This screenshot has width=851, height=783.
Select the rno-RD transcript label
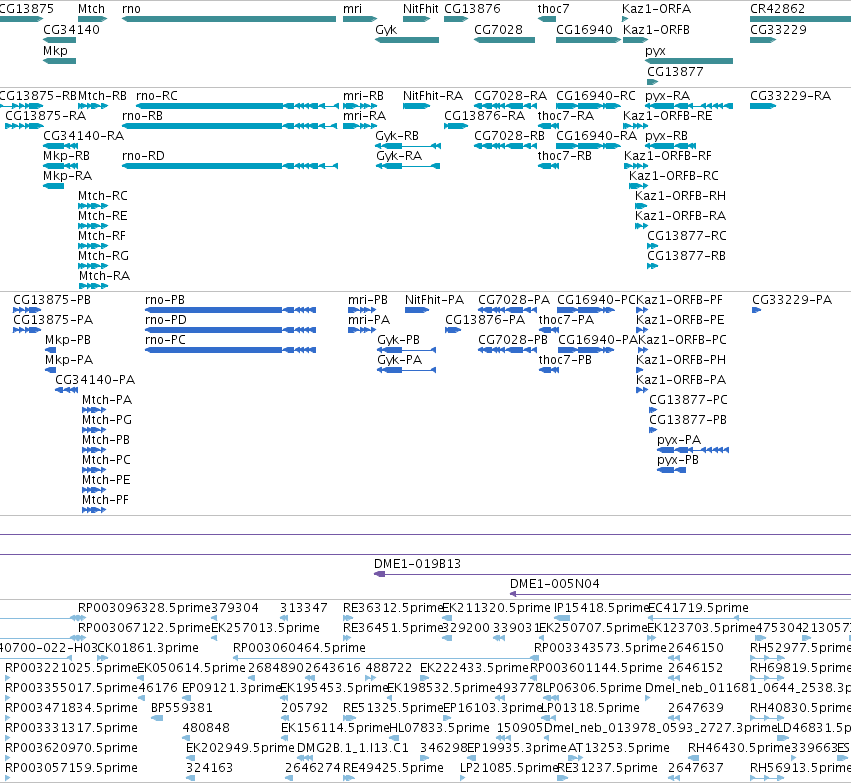coord(143,156)
